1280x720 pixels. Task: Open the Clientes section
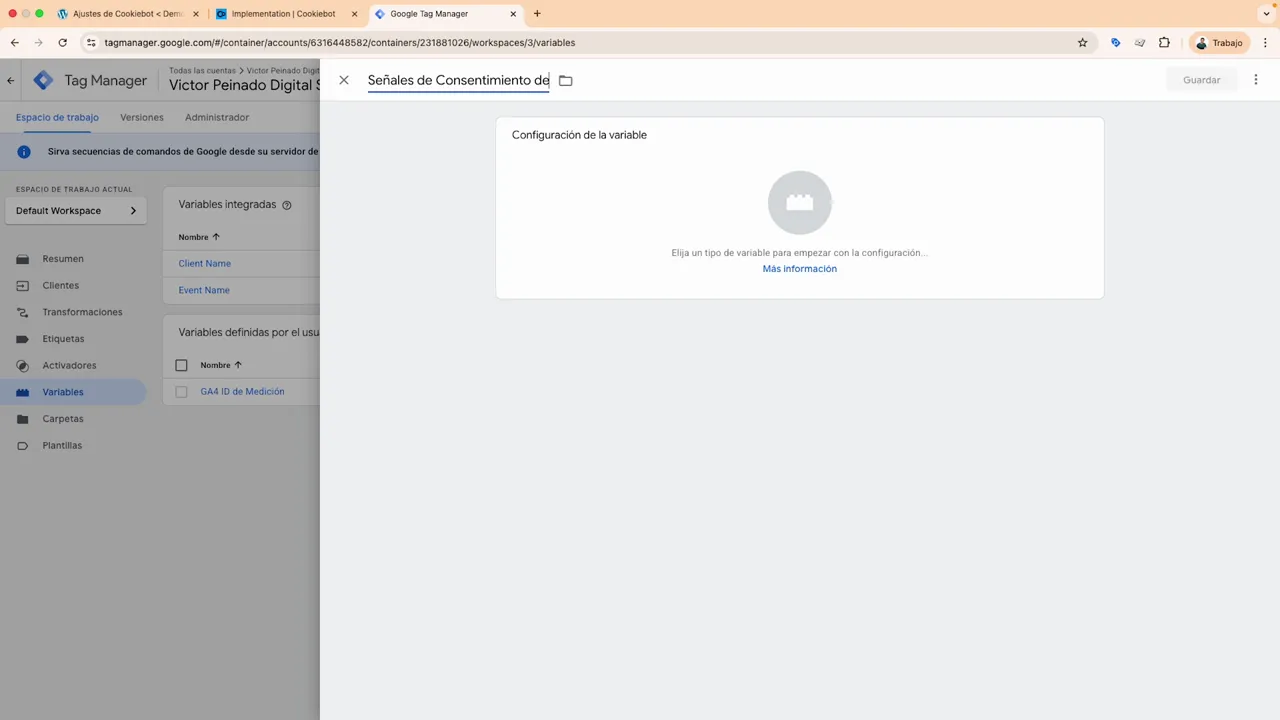click(60, 285)
